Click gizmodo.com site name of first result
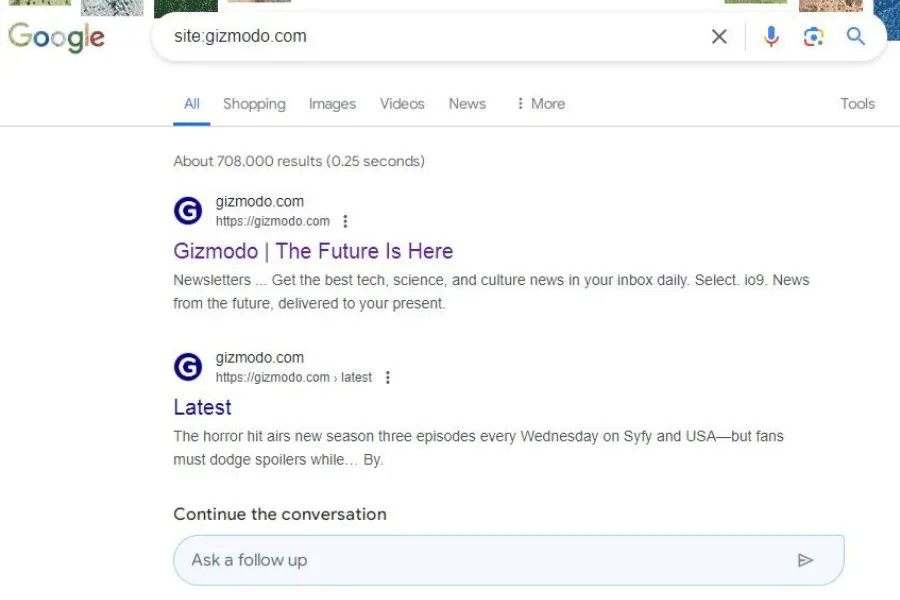The height and width of the screenshot is (600, 900). click(x=260, y=202)
